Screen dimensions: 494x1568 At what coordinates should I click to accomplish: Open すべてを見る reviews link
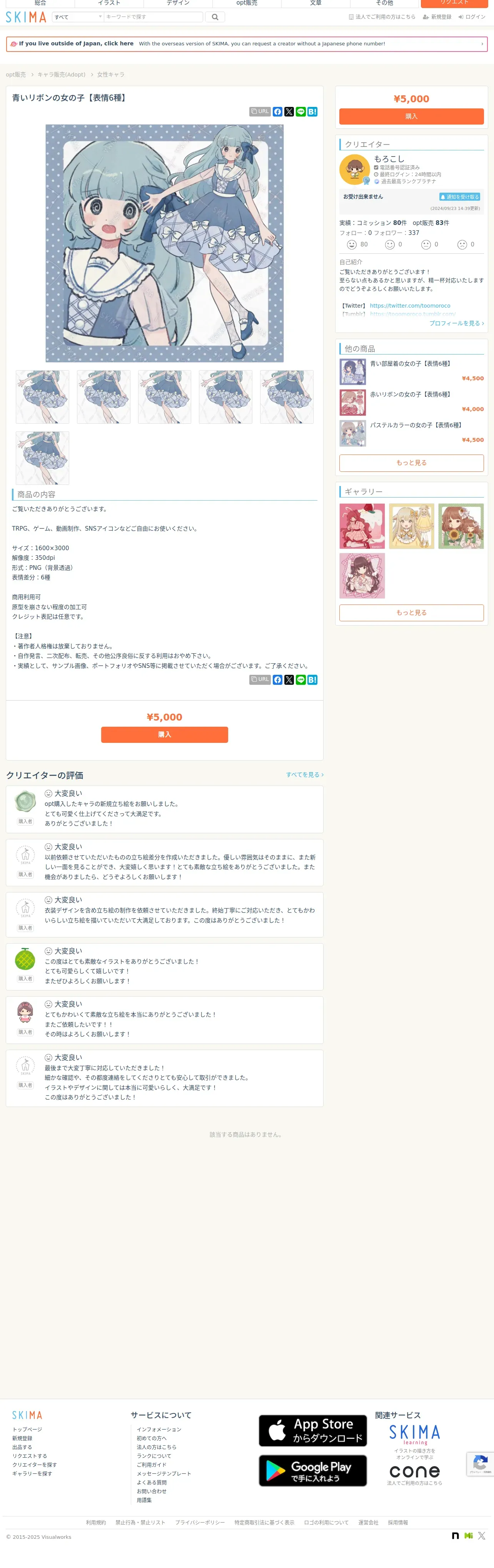coord(305,775)
